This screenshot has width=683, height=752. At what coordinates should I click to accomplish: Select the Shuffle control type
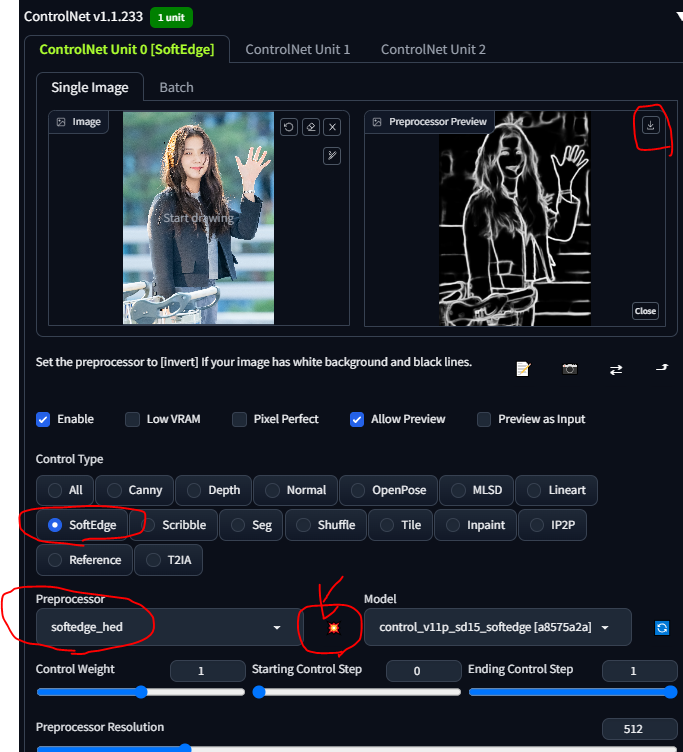pyautogui.click(x=326, y=525)
